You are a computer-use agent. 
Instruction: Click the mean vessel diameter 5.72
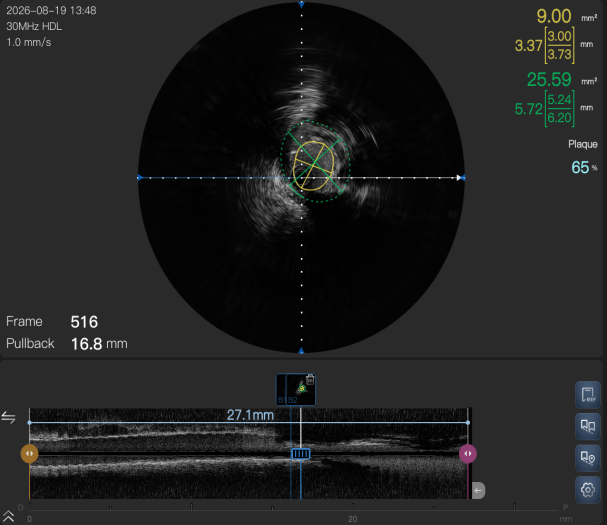[528, 109]
